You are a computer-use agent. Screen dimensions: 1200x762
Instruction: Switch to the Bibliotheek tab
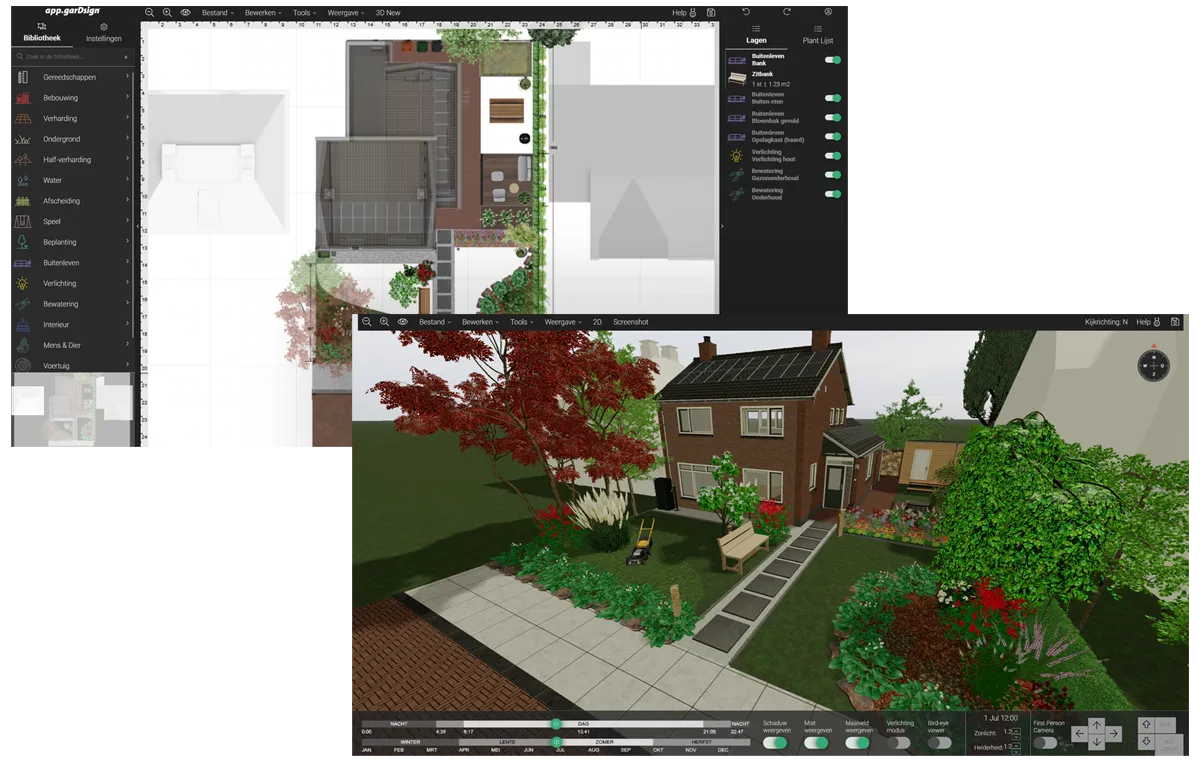tap(42, 32)
